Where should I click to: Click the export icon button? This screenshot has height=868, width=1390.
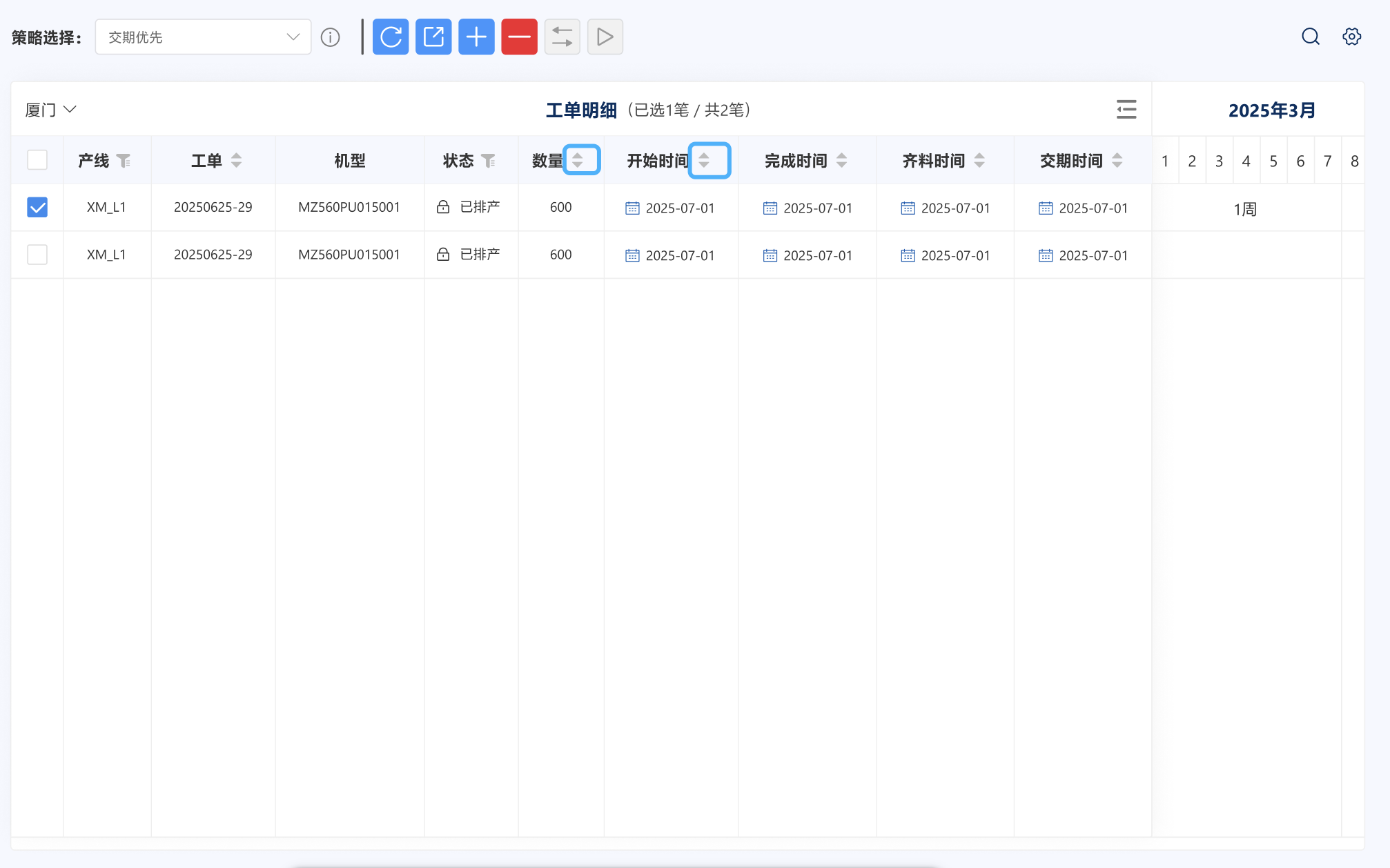coord(433,37)
